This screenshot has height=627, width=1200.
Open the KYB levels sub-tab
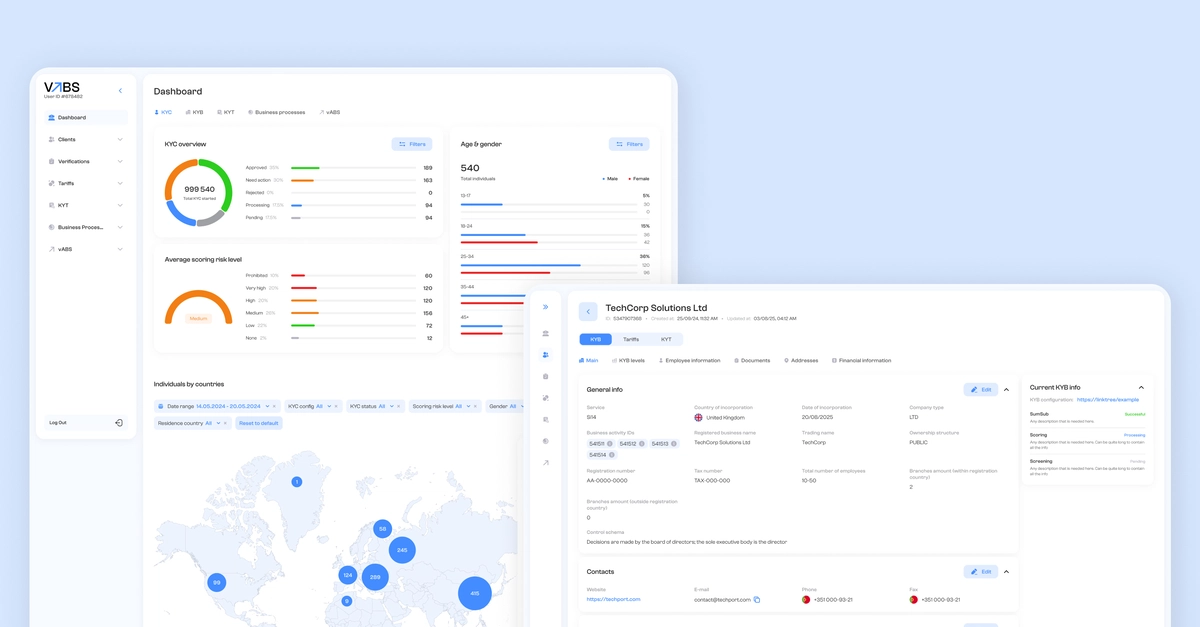[627, 360]
